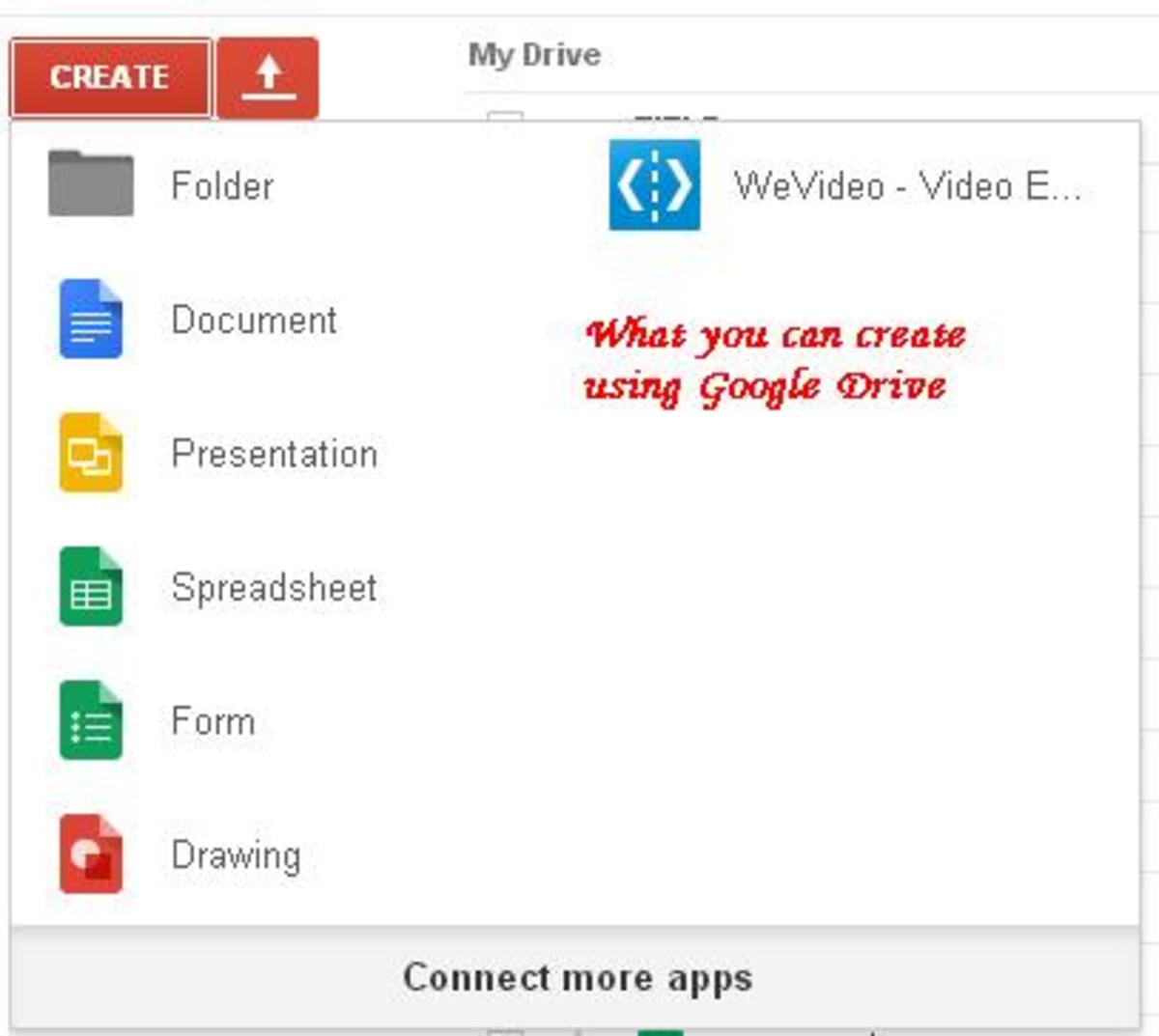
Task: Select the grey Folder icon
Action: click(92, 185)
